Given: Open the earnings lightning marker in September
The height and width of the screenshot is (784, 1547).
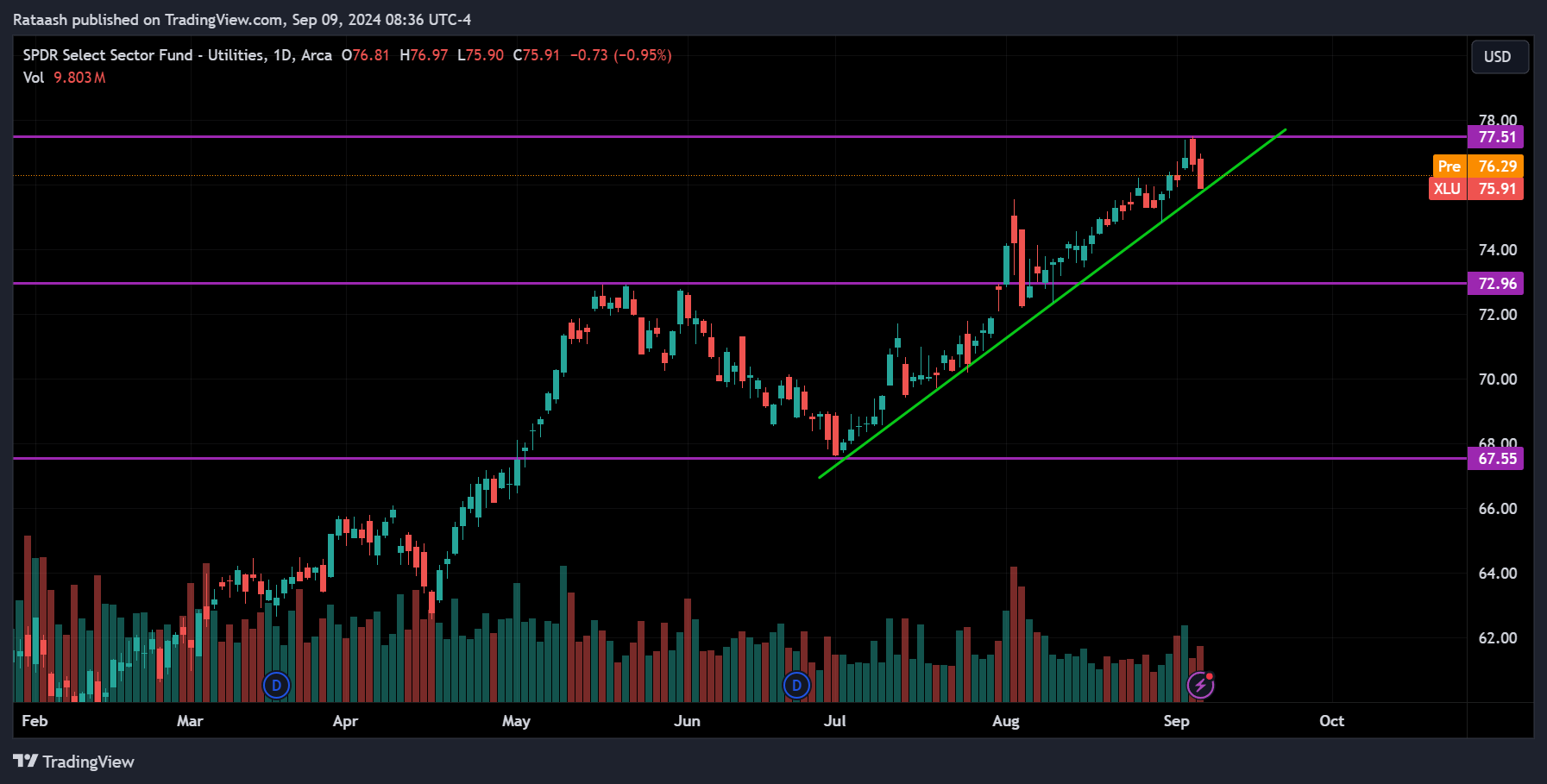Looking at the screenshot, I should (1201, 686).
